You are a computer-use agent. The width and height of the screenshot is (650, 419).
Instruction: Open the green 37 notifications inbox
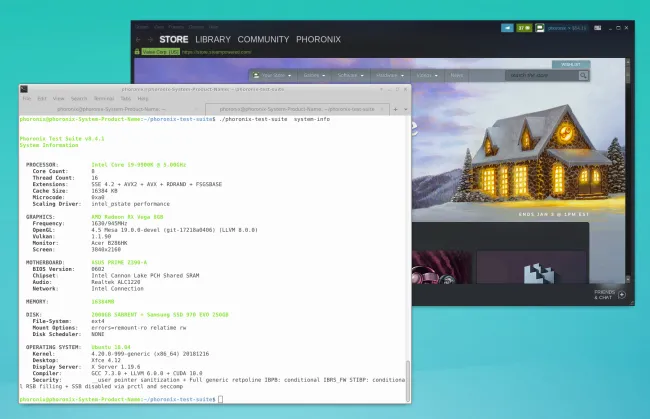click(x=524, y=28)
